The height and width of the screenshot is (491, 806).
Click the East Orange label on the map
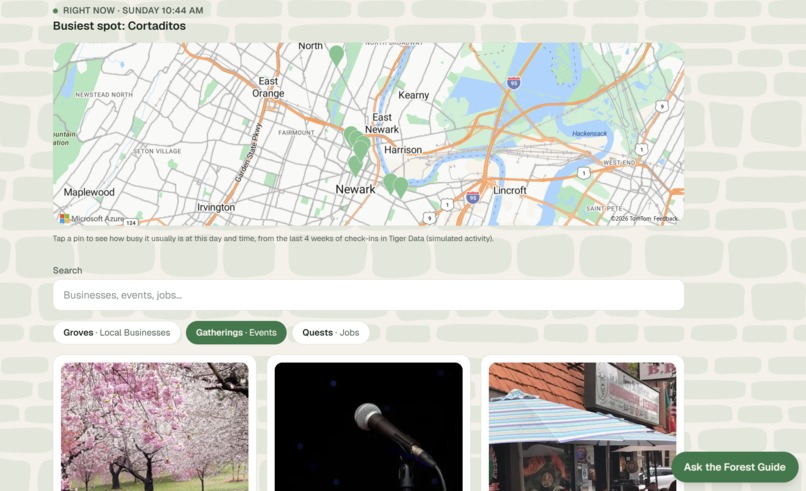(268, 87)
